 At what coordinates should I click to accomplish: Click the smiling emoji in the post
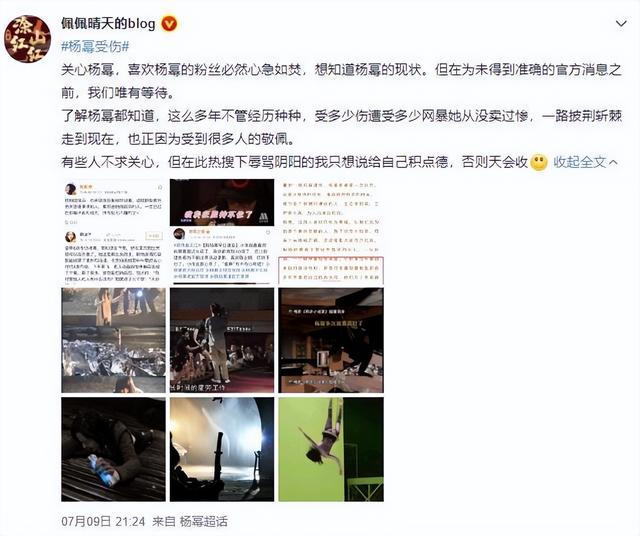(539, 162)
